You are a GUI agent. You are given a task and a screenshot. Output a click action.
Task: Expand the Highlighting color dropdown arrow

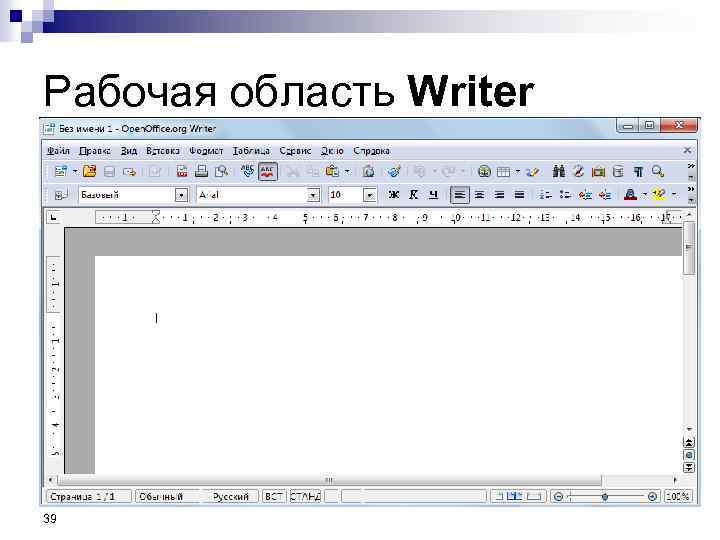(674, 195)
